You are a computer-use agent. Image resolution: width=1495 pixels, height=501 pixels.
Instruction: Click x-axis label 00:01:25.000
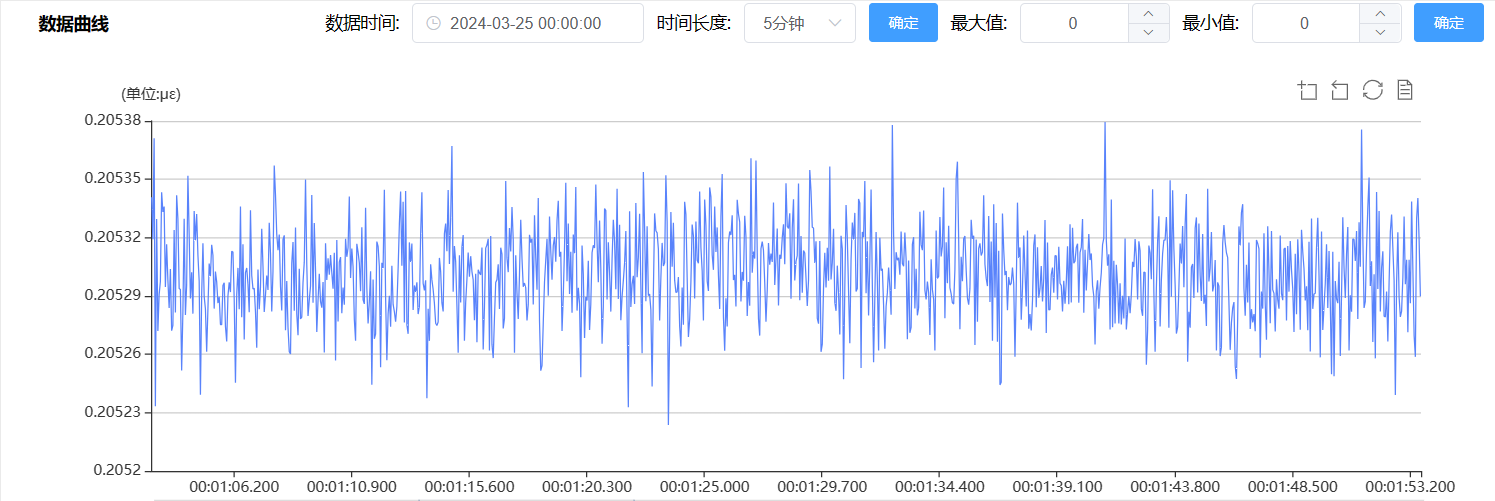(x=703, y=486)
